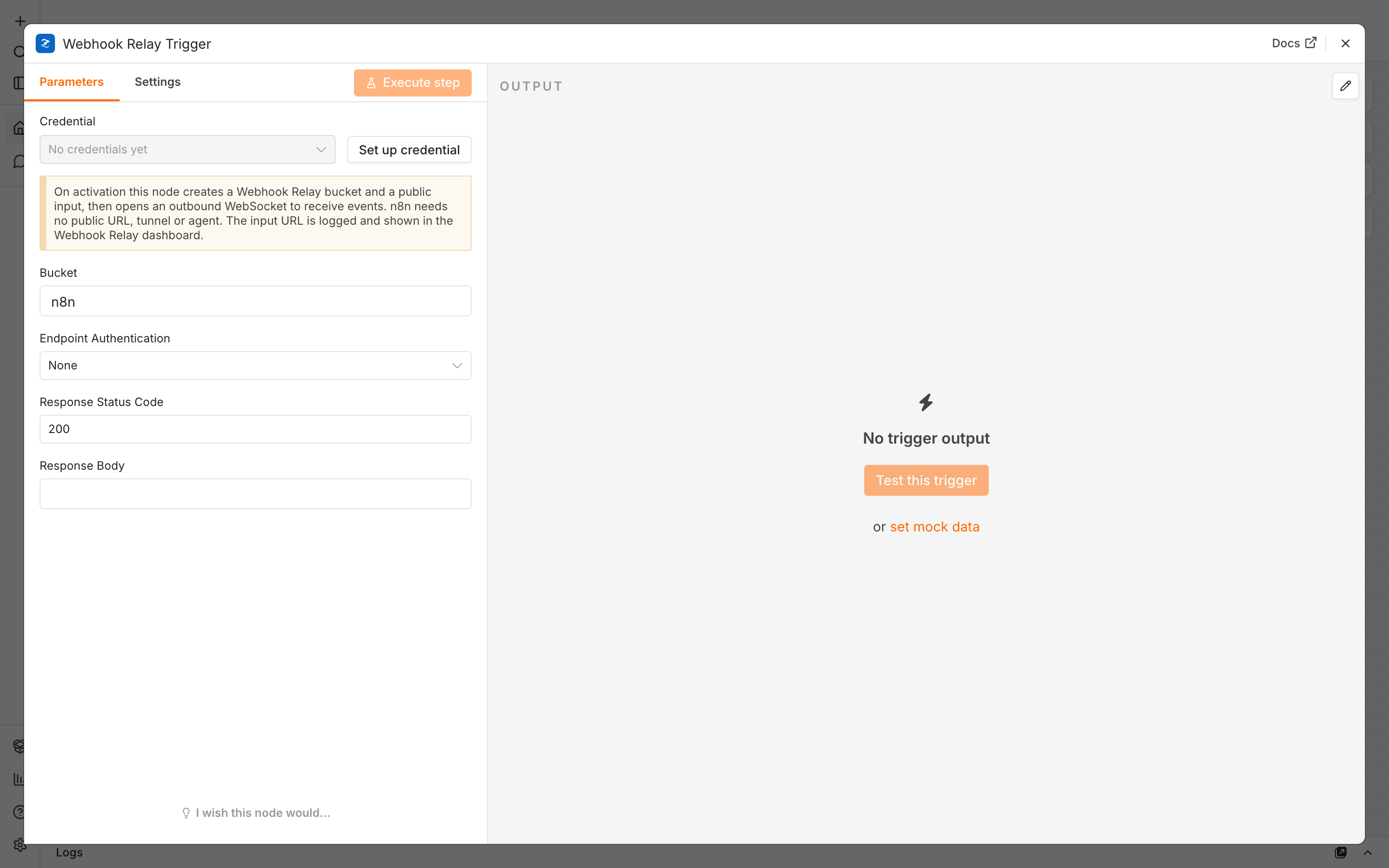Click the Logs label in the bottom bar
This screenshot has width=1389, height=868.
tap(69, 853)
